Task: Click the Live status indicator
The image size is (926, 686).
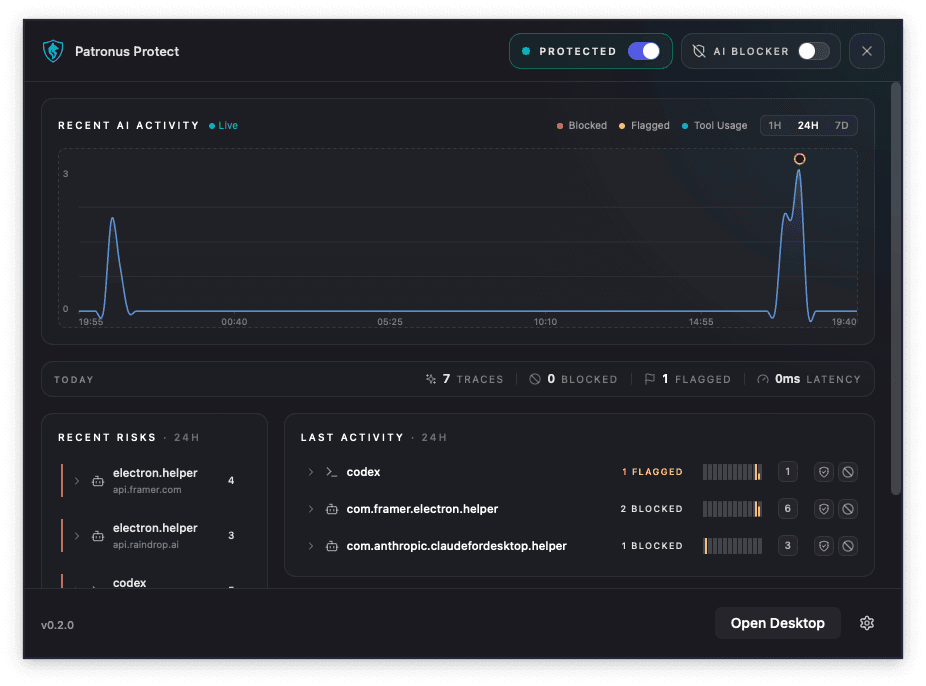Action: tap(223, 125)
